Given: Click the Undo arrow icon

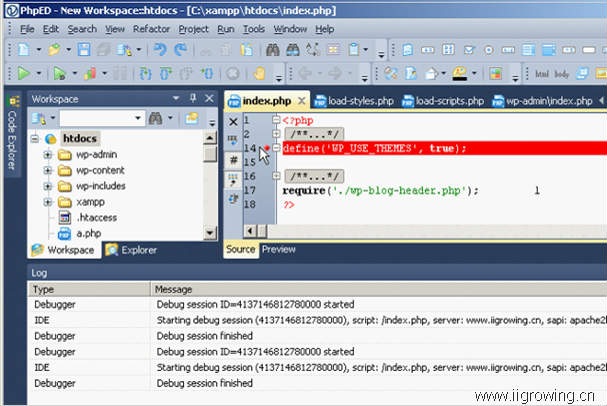Looking at the screenshot, I should (160, 50).
